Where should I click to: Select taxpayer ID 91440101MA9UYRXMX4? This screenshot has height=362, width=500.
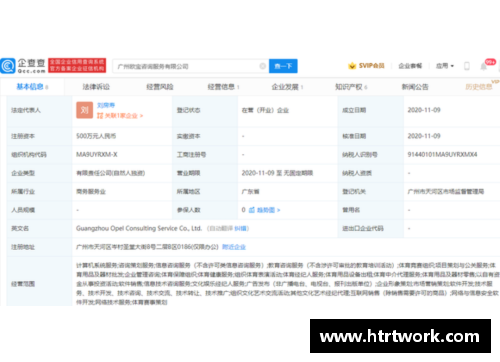point(442,154)
